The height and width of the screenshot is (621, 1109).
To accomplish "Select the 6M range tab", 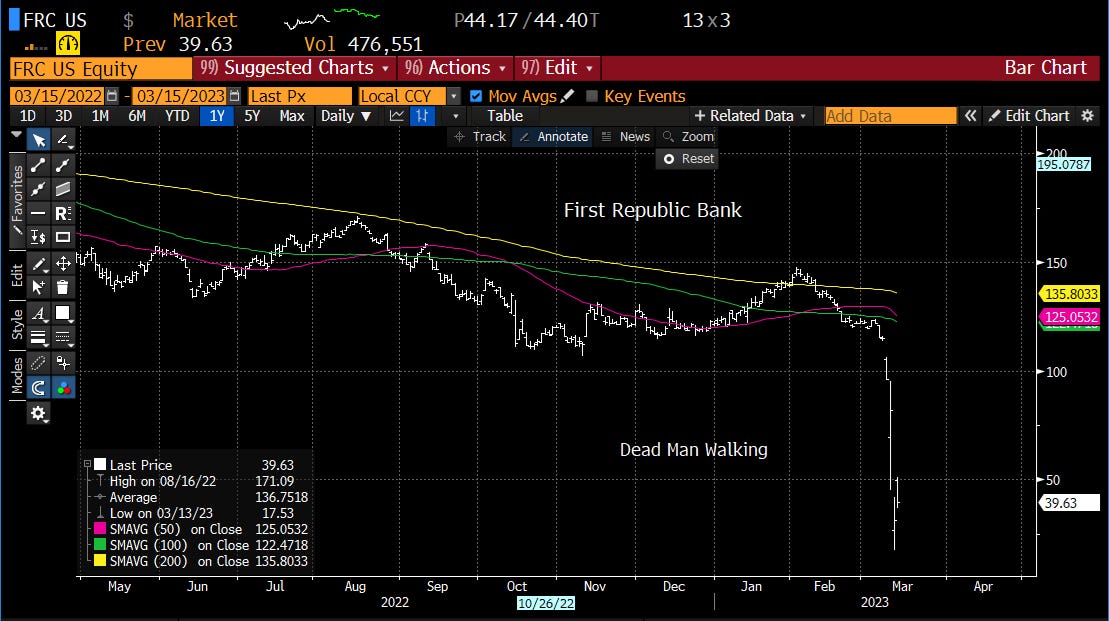I will click(x=137, y=116).
